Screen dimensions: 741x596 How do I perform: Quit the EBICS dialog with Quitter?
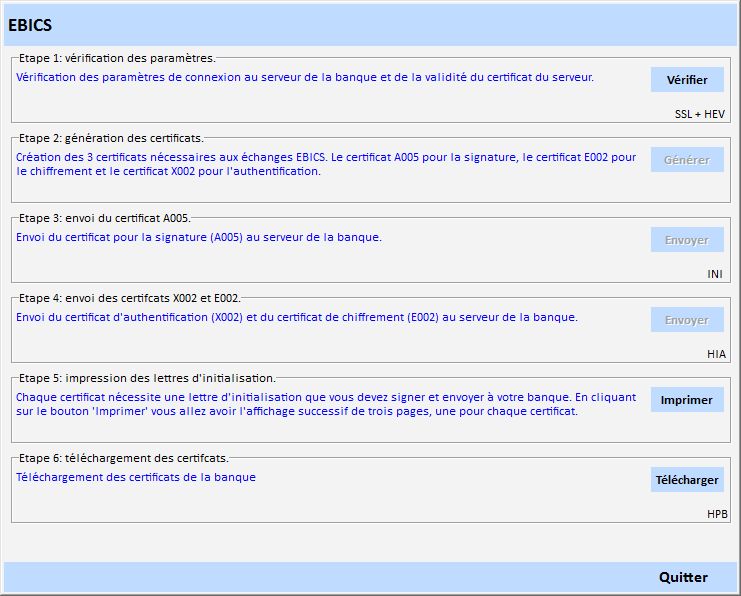point(683,577)
